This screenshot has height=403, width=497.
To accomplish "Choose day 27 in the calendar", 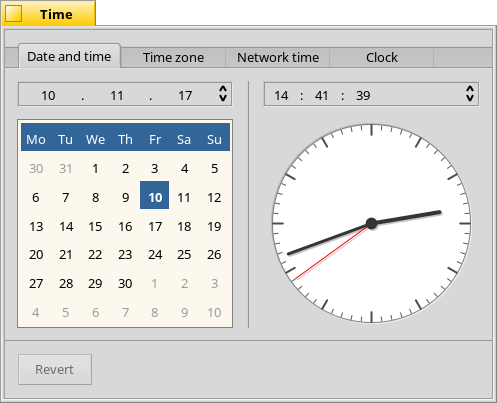I will click(x=36, y=284).
